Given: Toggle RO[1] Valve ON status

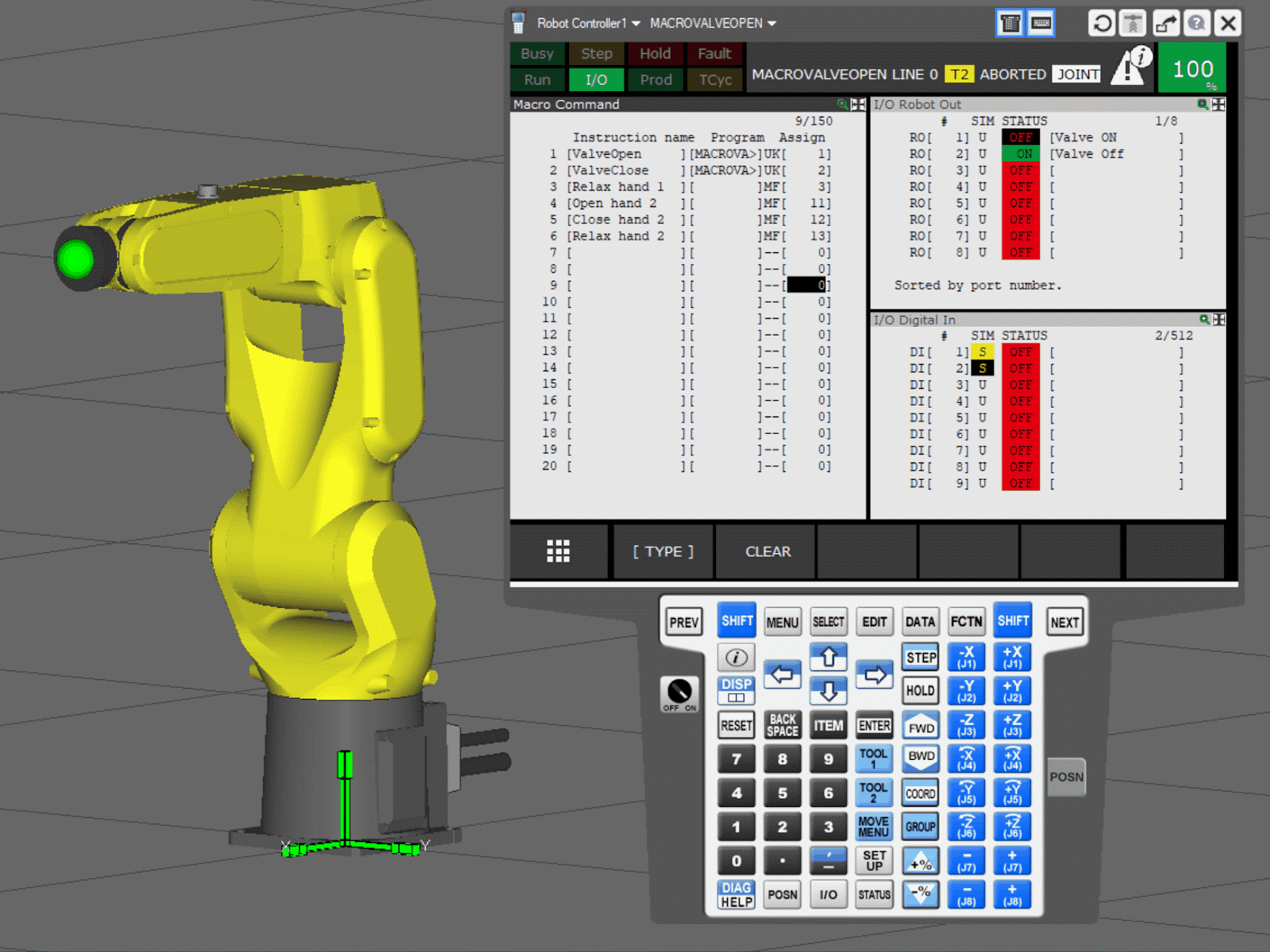Looking at the screenshot, I should pos(1020,137).
